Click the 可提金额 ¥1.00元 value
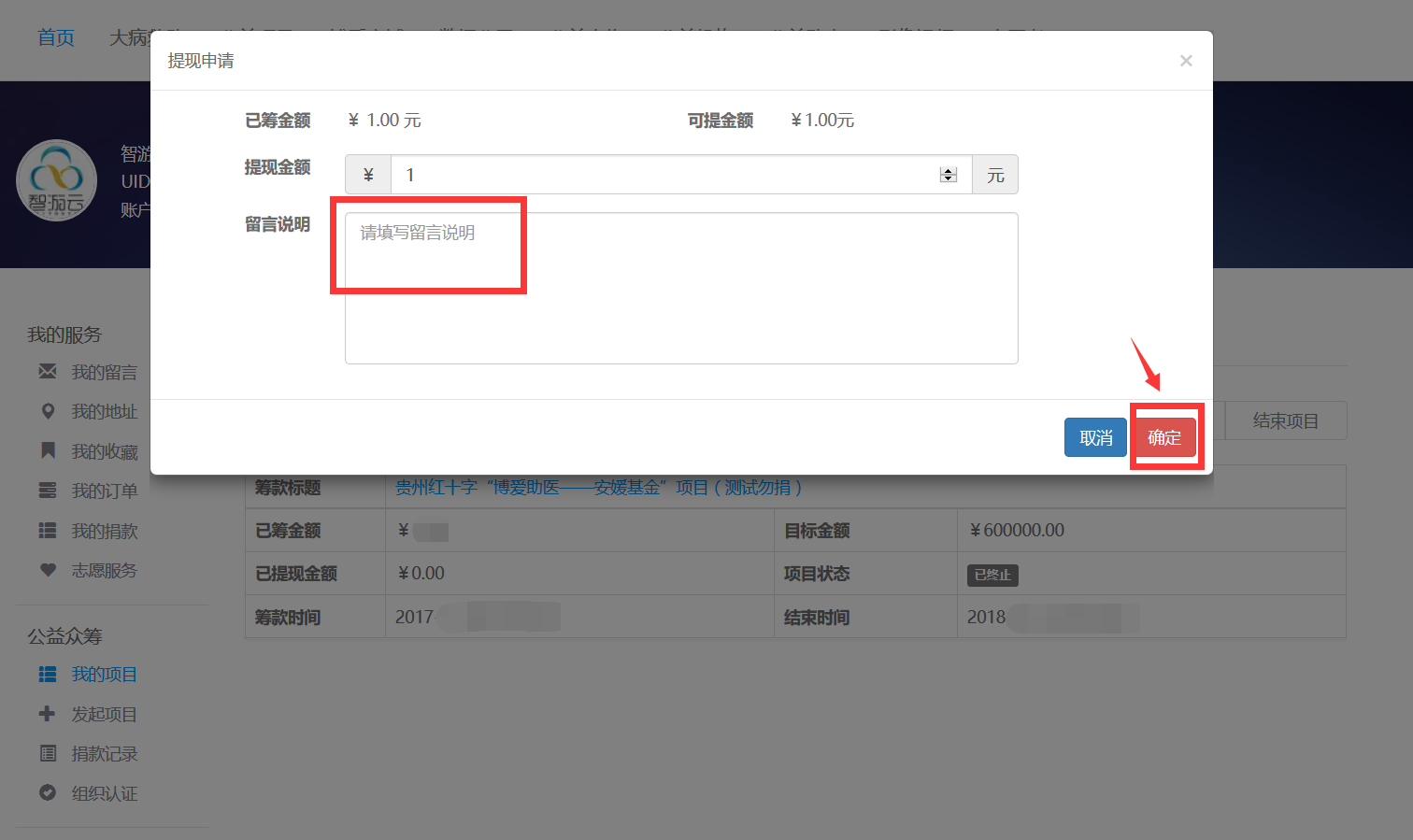The width and height of the screenshot is (1413, 840). pos(822,121)
